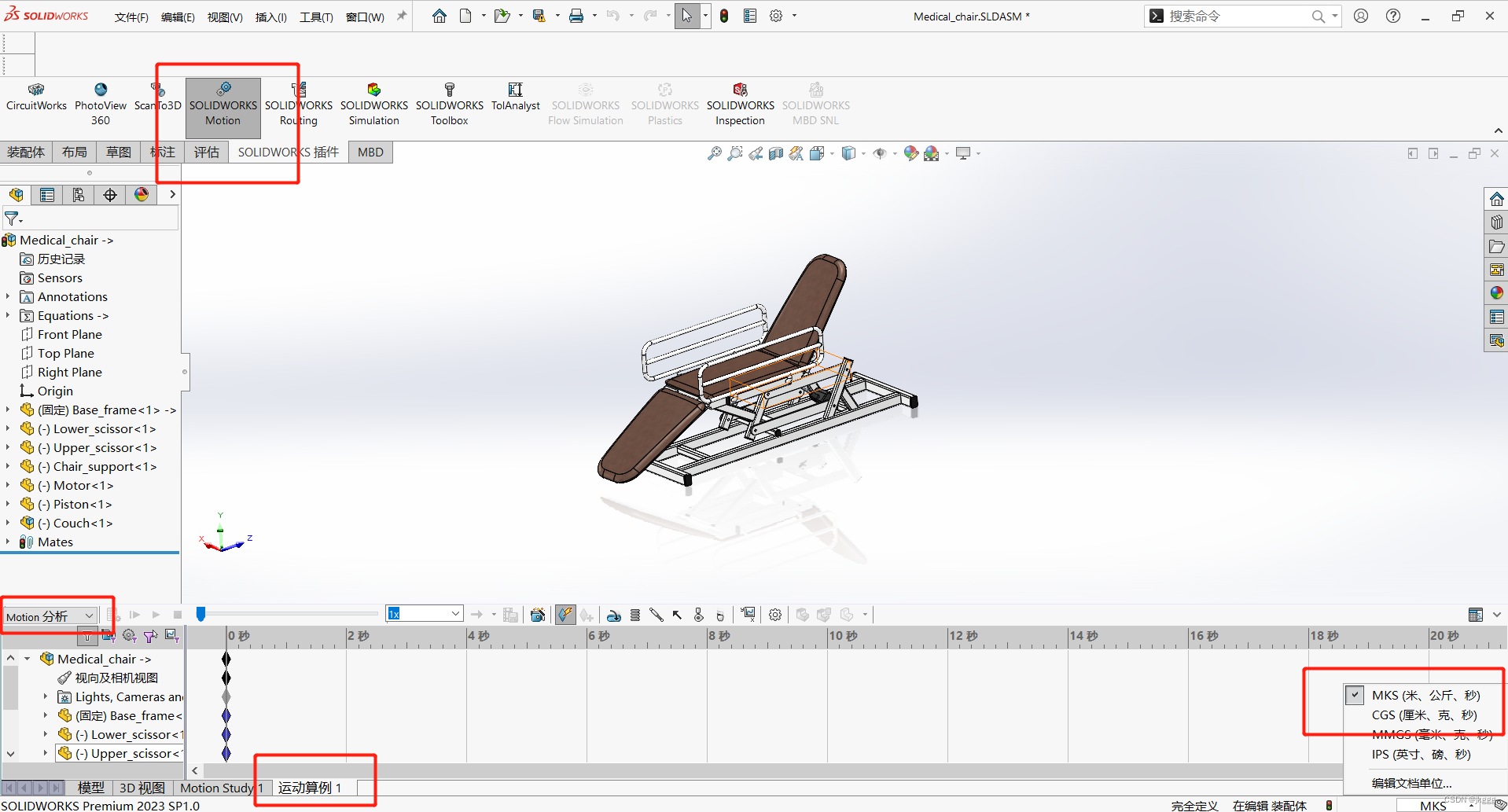Click the motion study time slider handle
Viewport: 1508px width, 812px height.
coord(200,614)
